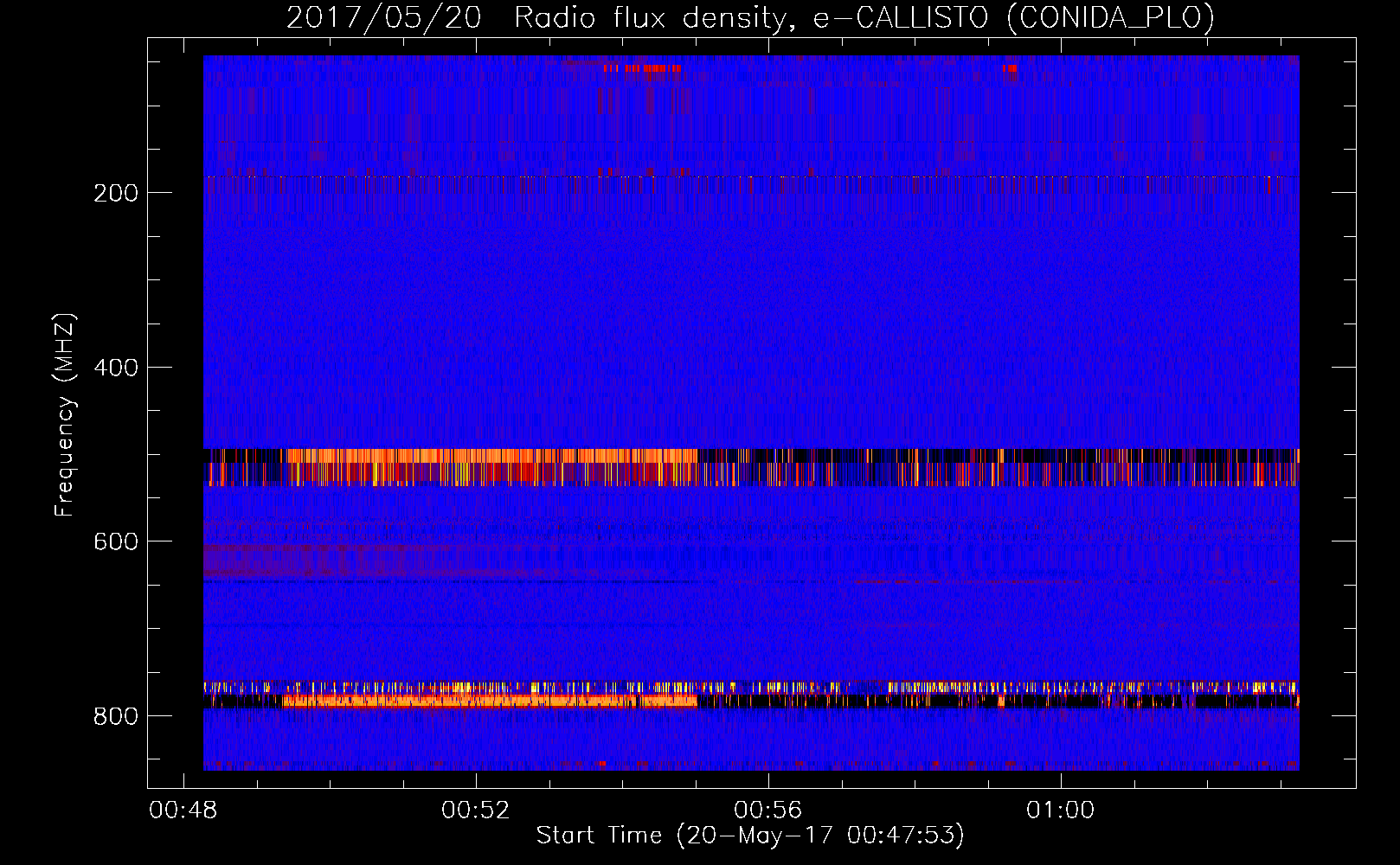Click the 00:52 time tick label
The height and width of the screenshot is (865, 1400).
pyautogui.click(x=476, y=811)
